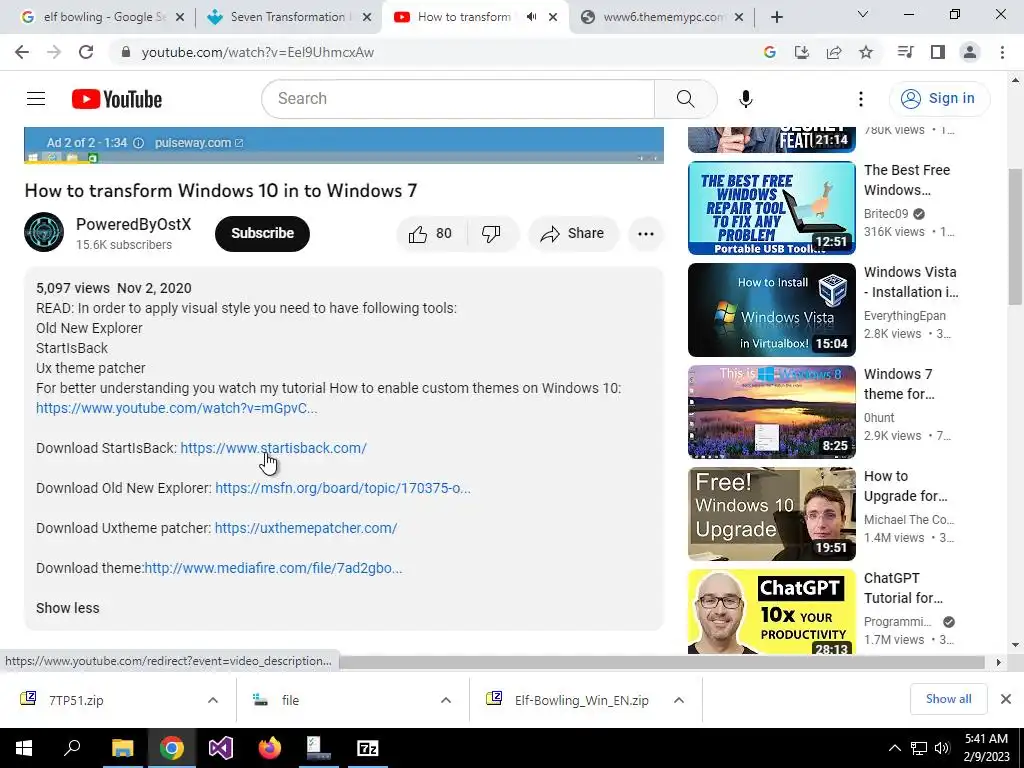Toggle Chrome side panel
Image resolution: width=1024 pixels, height=768 pixels.
click(938, 52)
